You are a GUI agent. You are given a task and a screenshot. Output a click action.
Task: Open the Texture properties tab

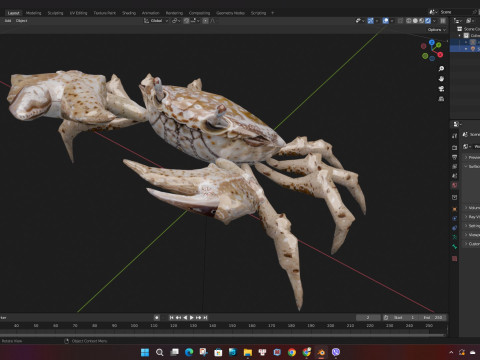pos(454,258)
